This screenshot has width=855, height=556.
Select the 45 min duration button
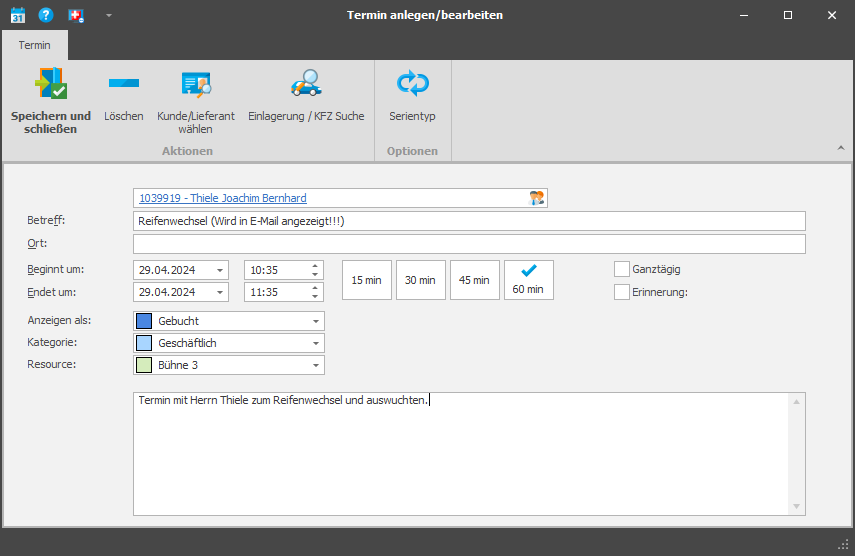[x=474, y=280]
